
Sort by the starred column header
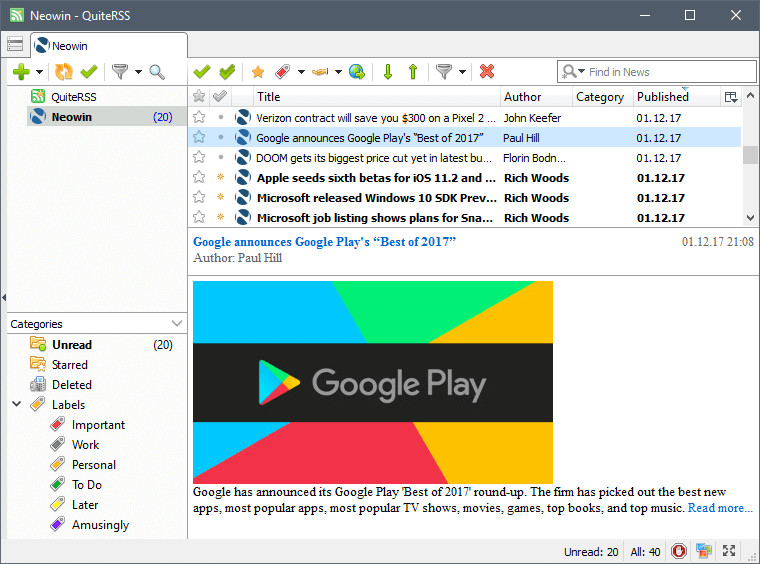click(x=199, y=96)
